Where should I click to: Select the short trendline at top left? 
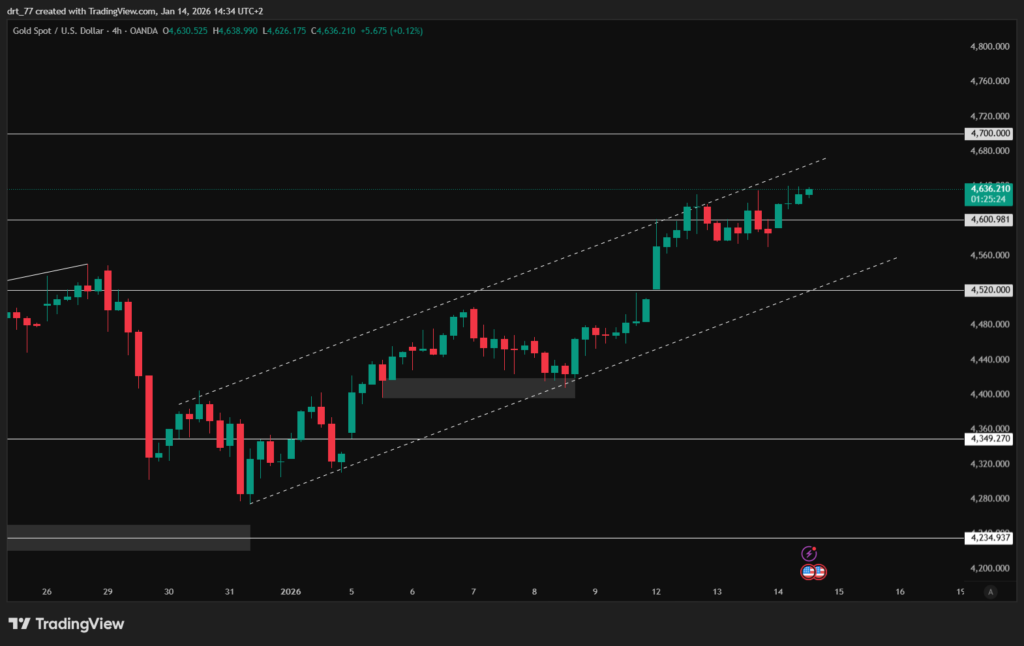click(x=47, y=273)
